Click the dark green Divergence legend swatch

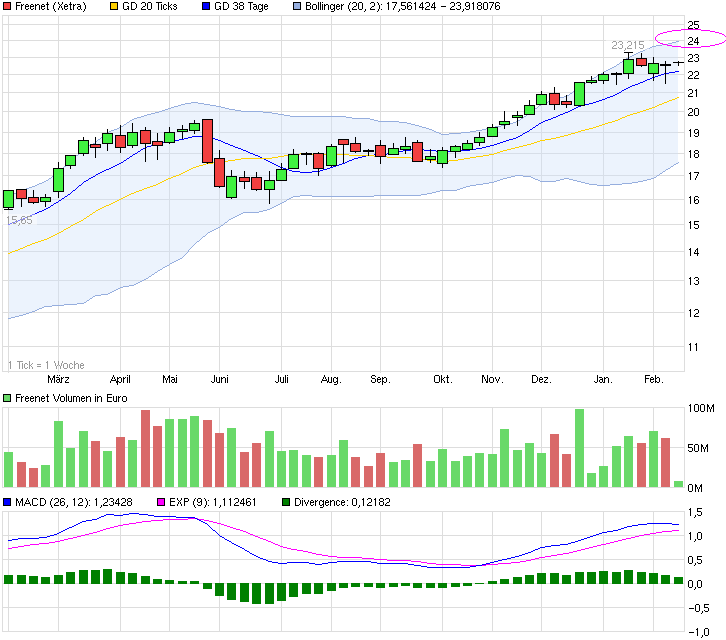(286, 502)
